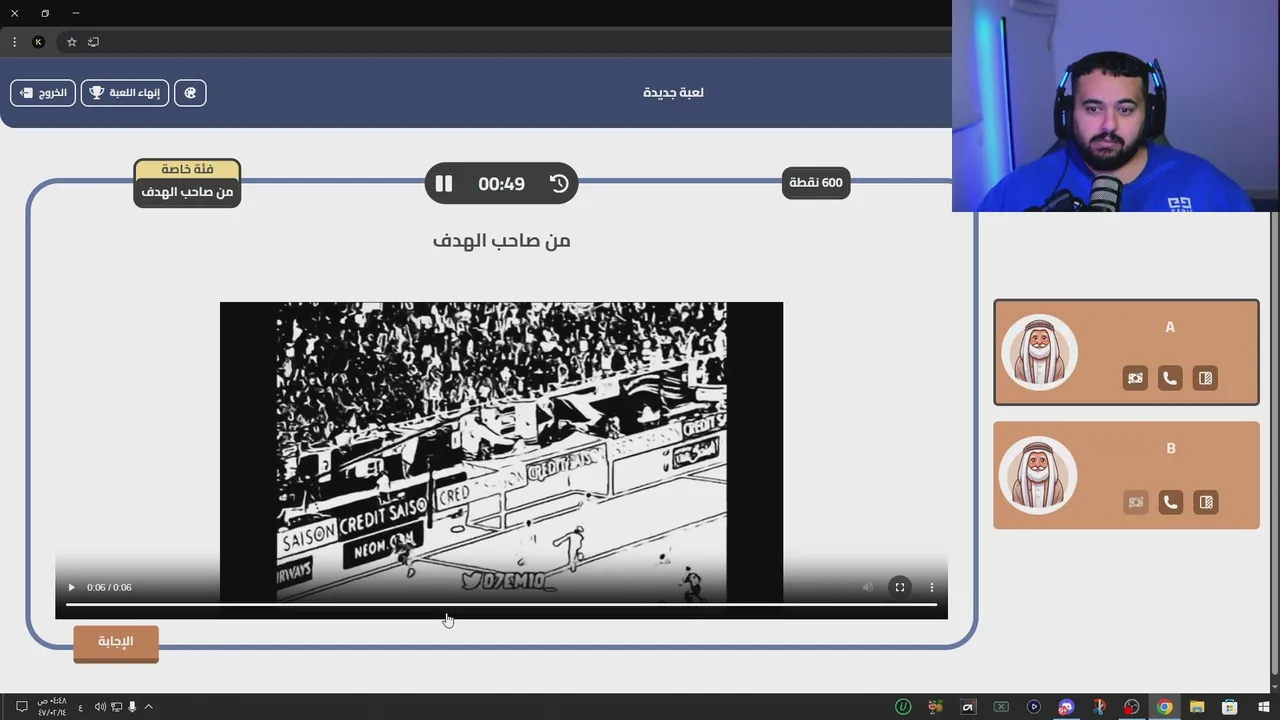This screenshot has height=720, width=1280.
Task: Click the team B name label
Action: pyautogui.click(x=1171, y=449)
